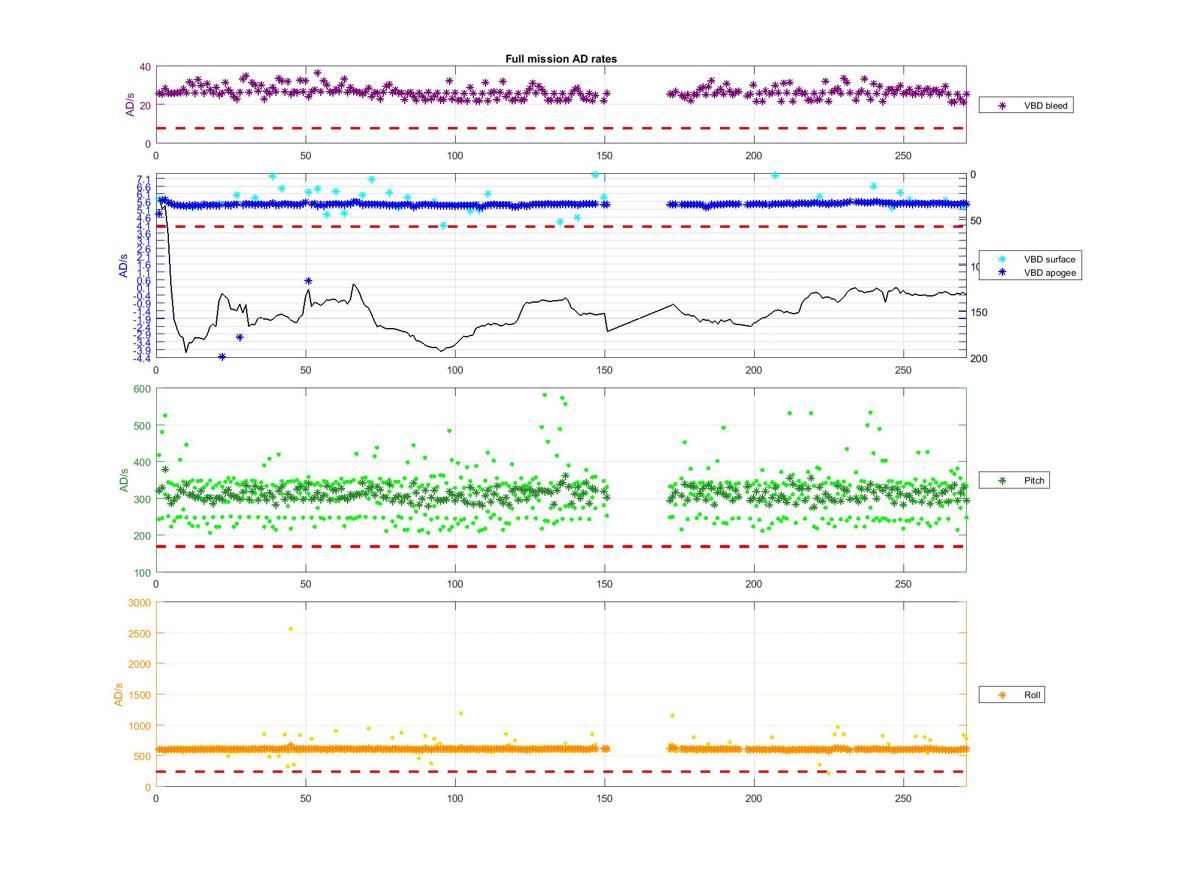Screen dimensions: 1200x885
Task: Select the lowest VBD apogee star near -4.4
Action: [x=222, y=357]
